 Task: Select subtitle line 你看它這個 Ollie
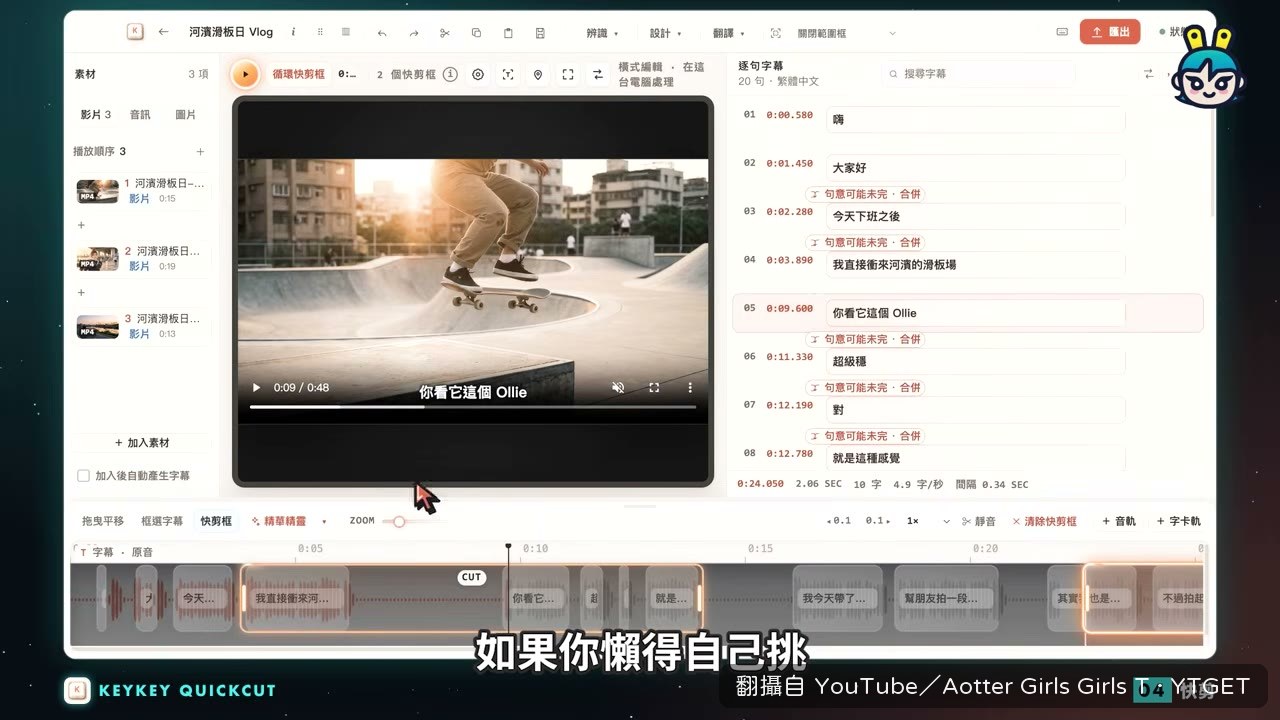[x=968, y=313]
